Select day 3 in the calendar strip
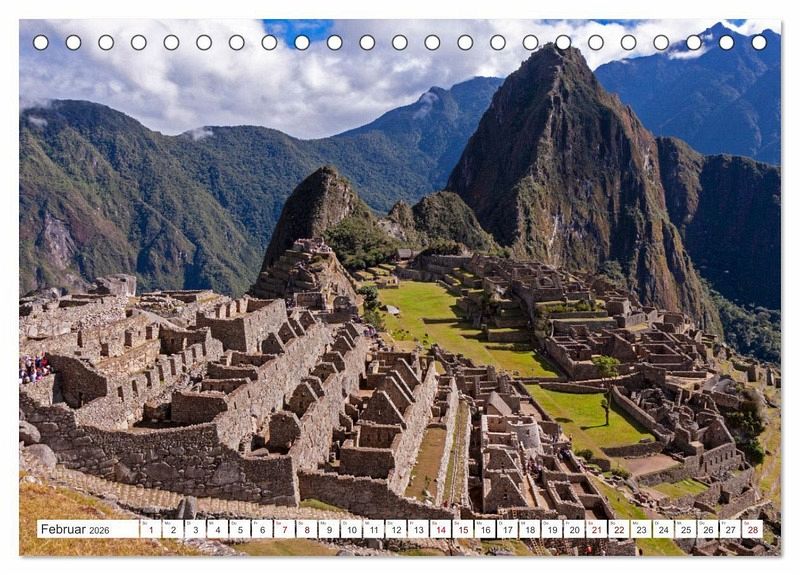Image resolution: width=800 pixels, height=575 pixels. tap(195, 529)
